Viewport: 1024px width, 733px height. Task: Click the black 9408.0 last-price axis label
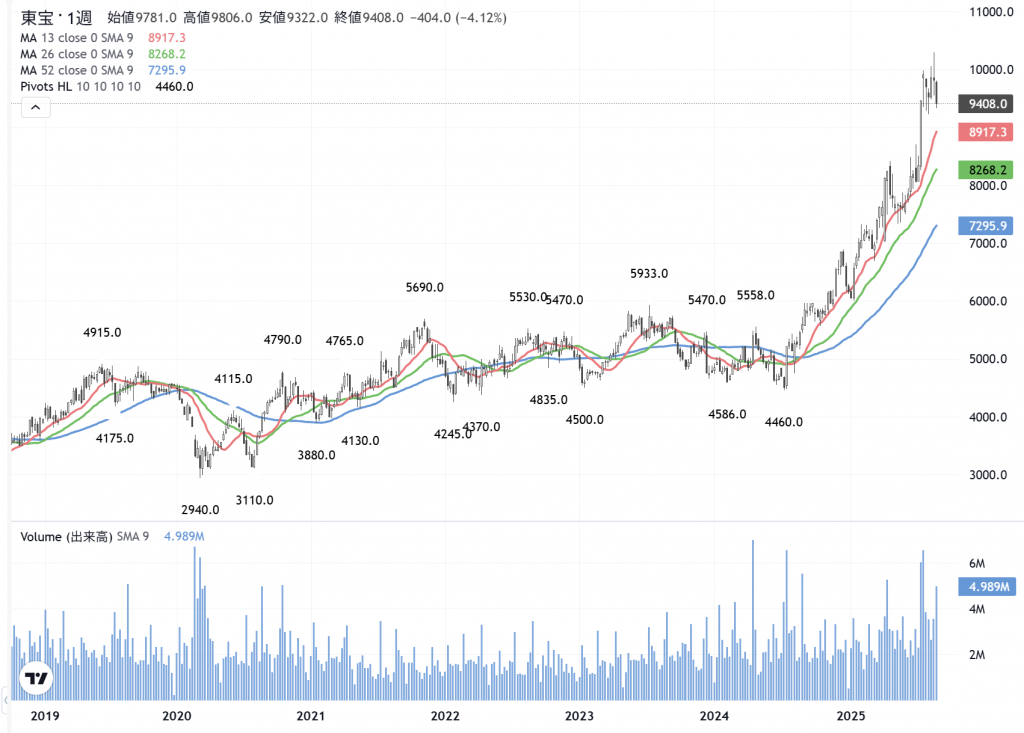985,104
